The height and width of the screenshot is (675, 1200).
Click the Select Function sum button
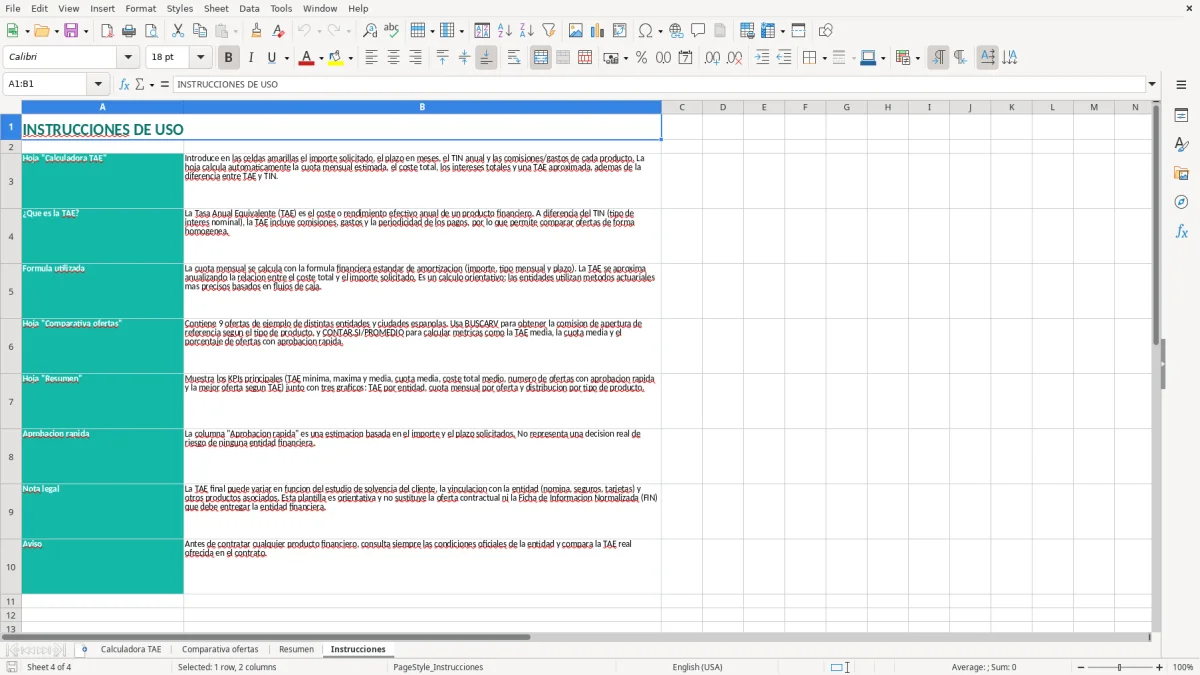140,84
